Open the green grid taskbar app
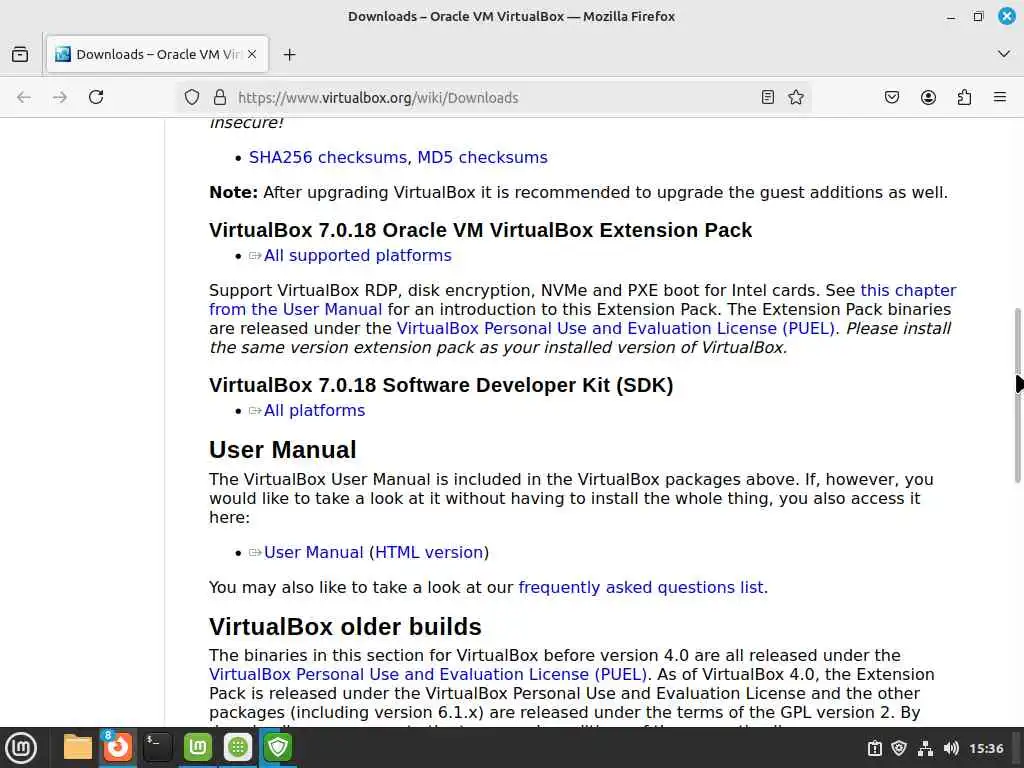 coord(238,747)
